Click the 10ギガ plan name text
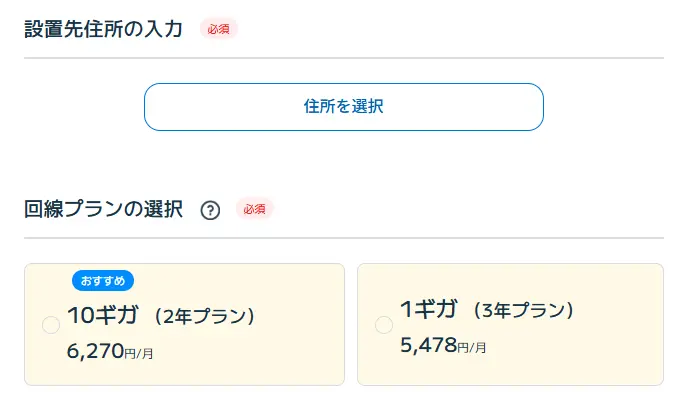Viewport: 689px width, 410px height. point(102,315)
